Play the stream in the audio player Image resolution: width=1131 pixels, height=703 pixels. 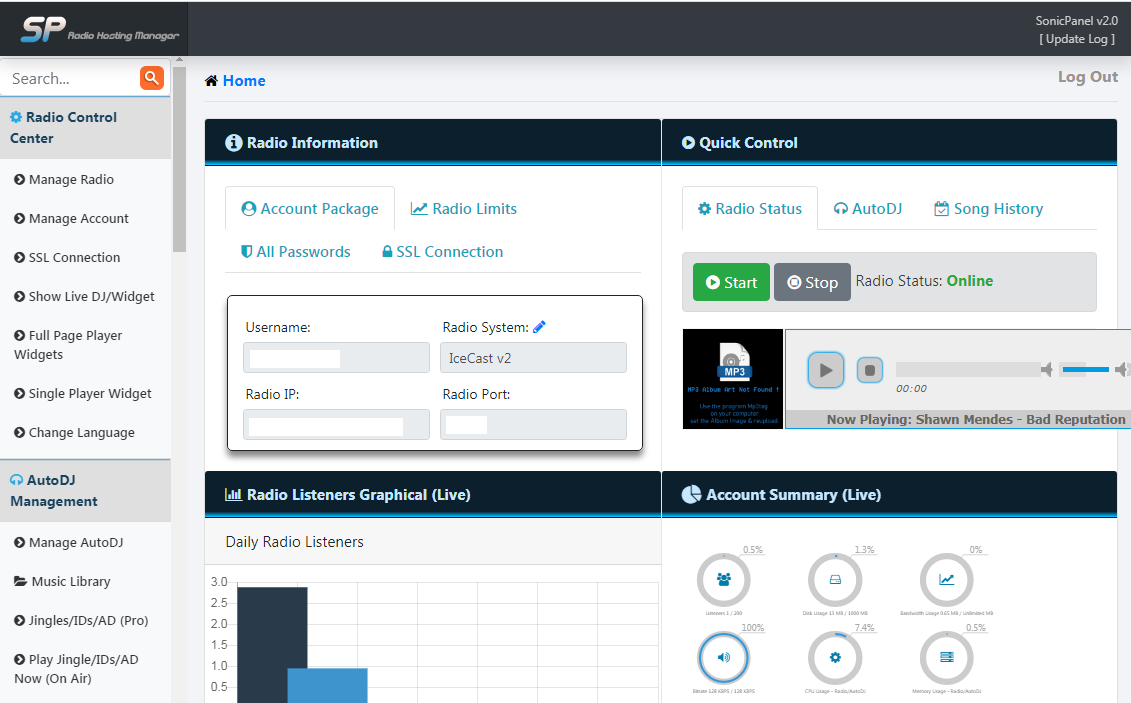coord(826,370)
